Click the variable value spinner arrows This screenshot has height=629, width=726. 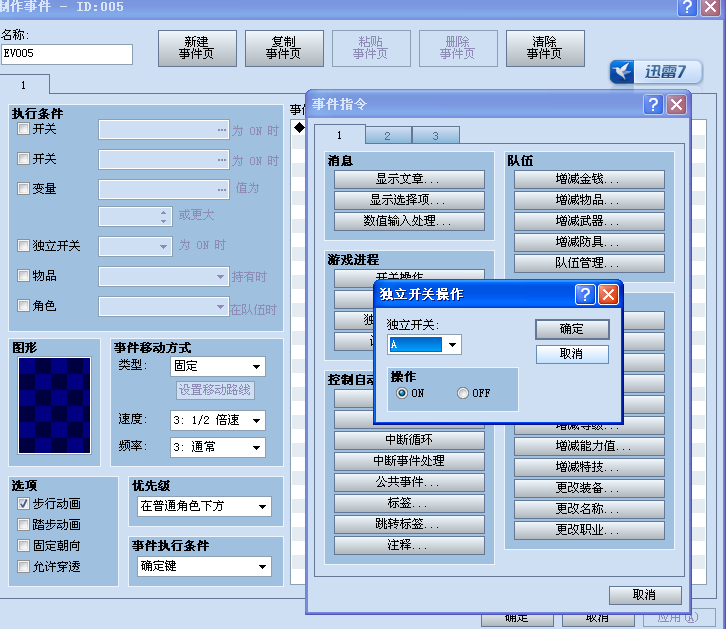pyautogui.click(x=163, y=217)
